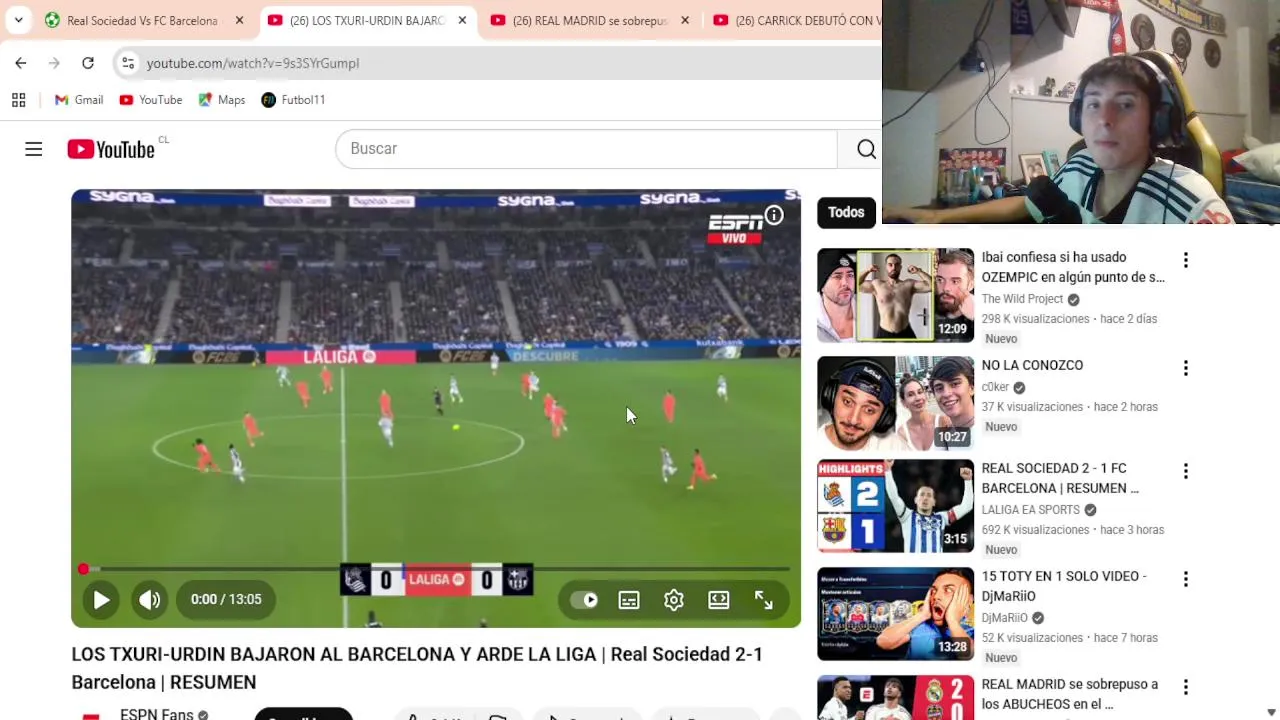Click the c0ker channel name
Screen dimensions: 1280x720
pyautogui.click(x=995, y=387)
